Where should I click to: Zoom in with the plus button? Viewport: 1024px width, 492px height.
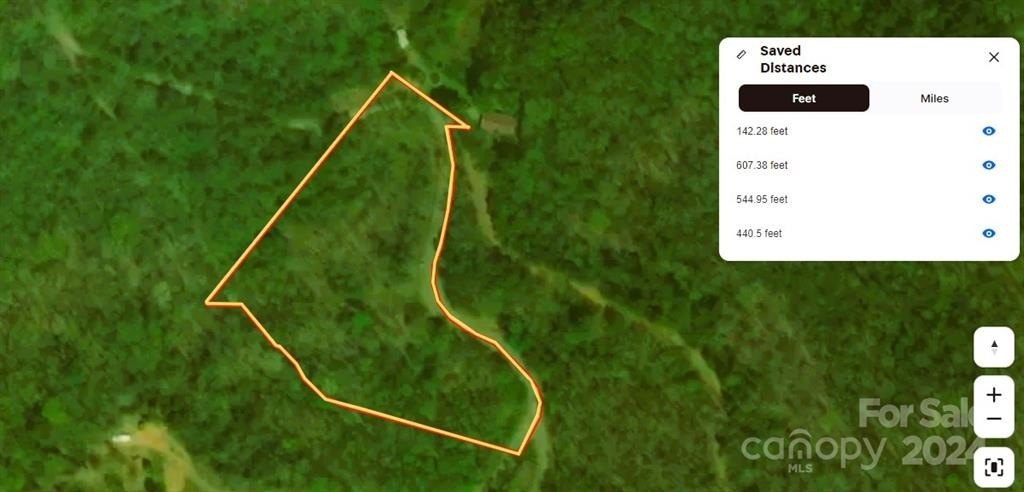[993, 395]
